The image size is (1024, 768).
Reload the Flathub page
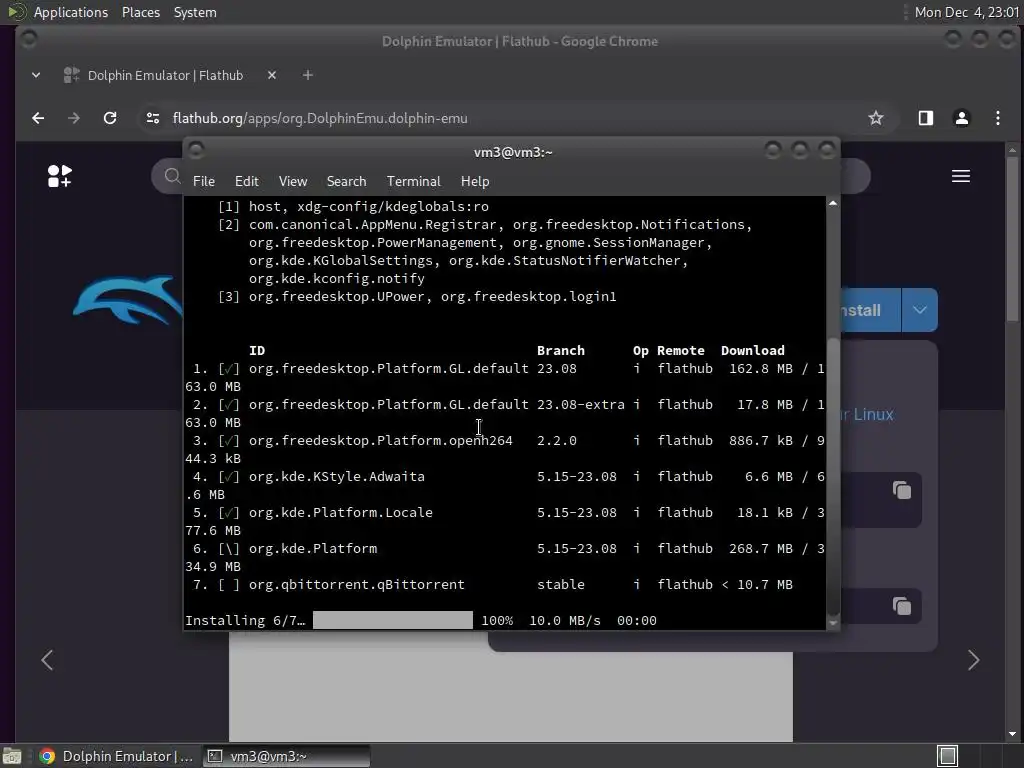coord(110,118)
